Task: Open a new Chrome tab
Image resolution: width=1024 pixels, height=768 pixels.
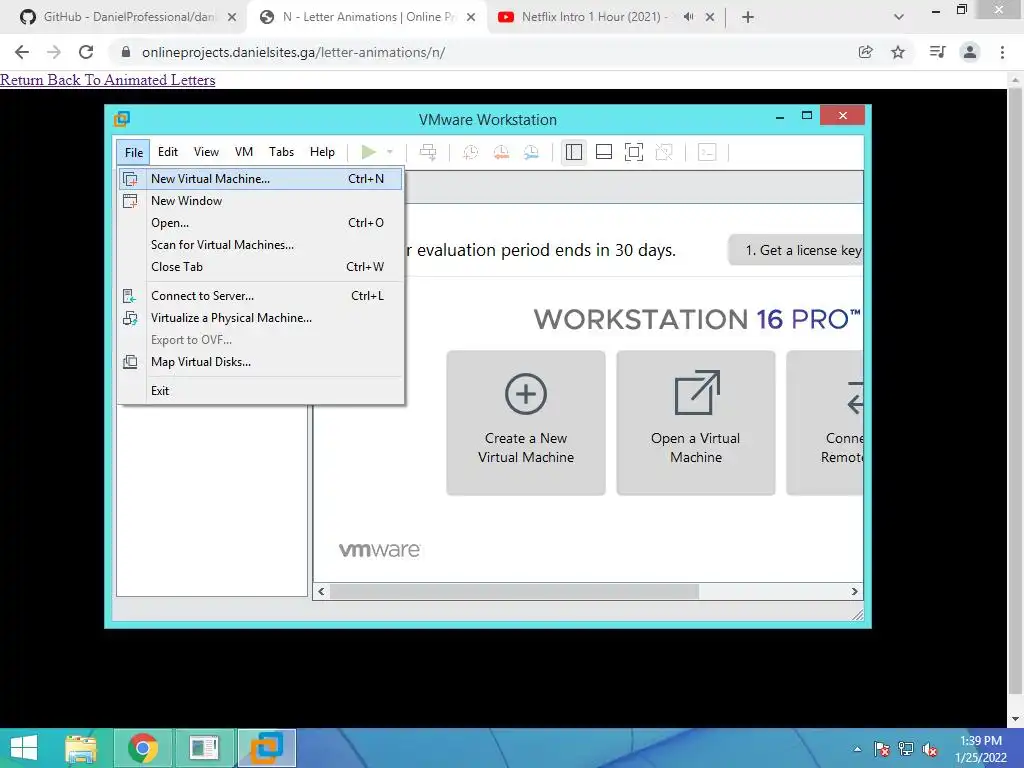Action: pyautogui.click(x=748, y=17)
